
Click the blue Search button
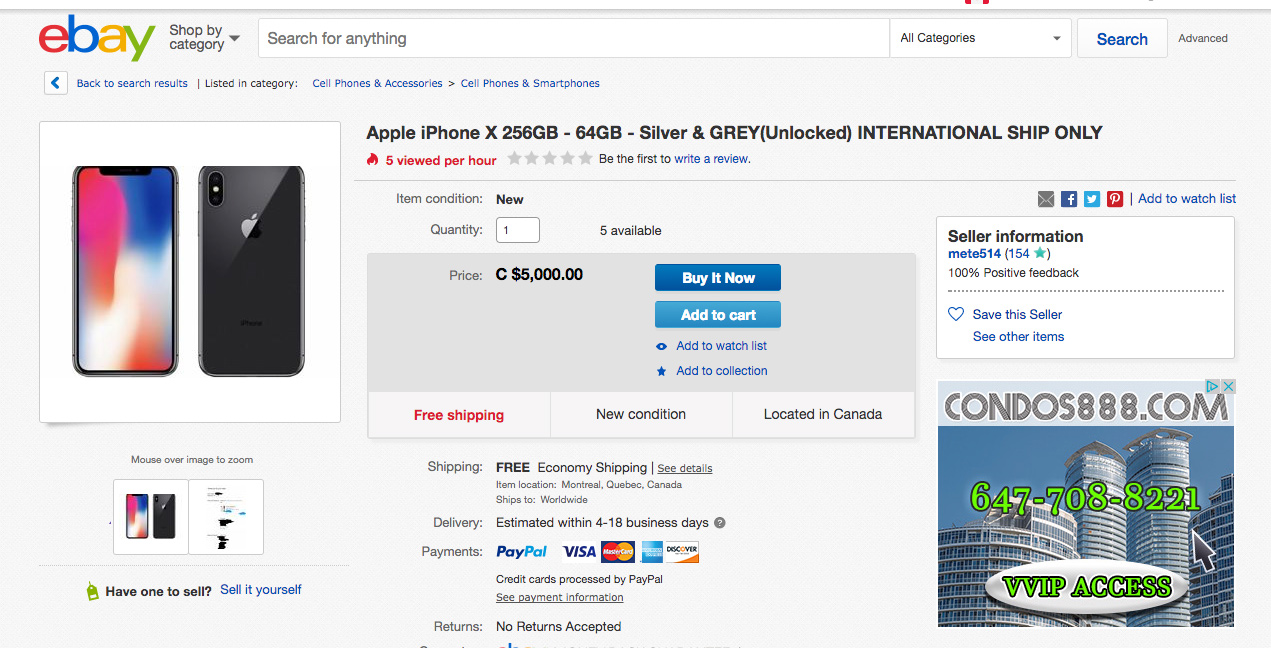pos(1122,39)
